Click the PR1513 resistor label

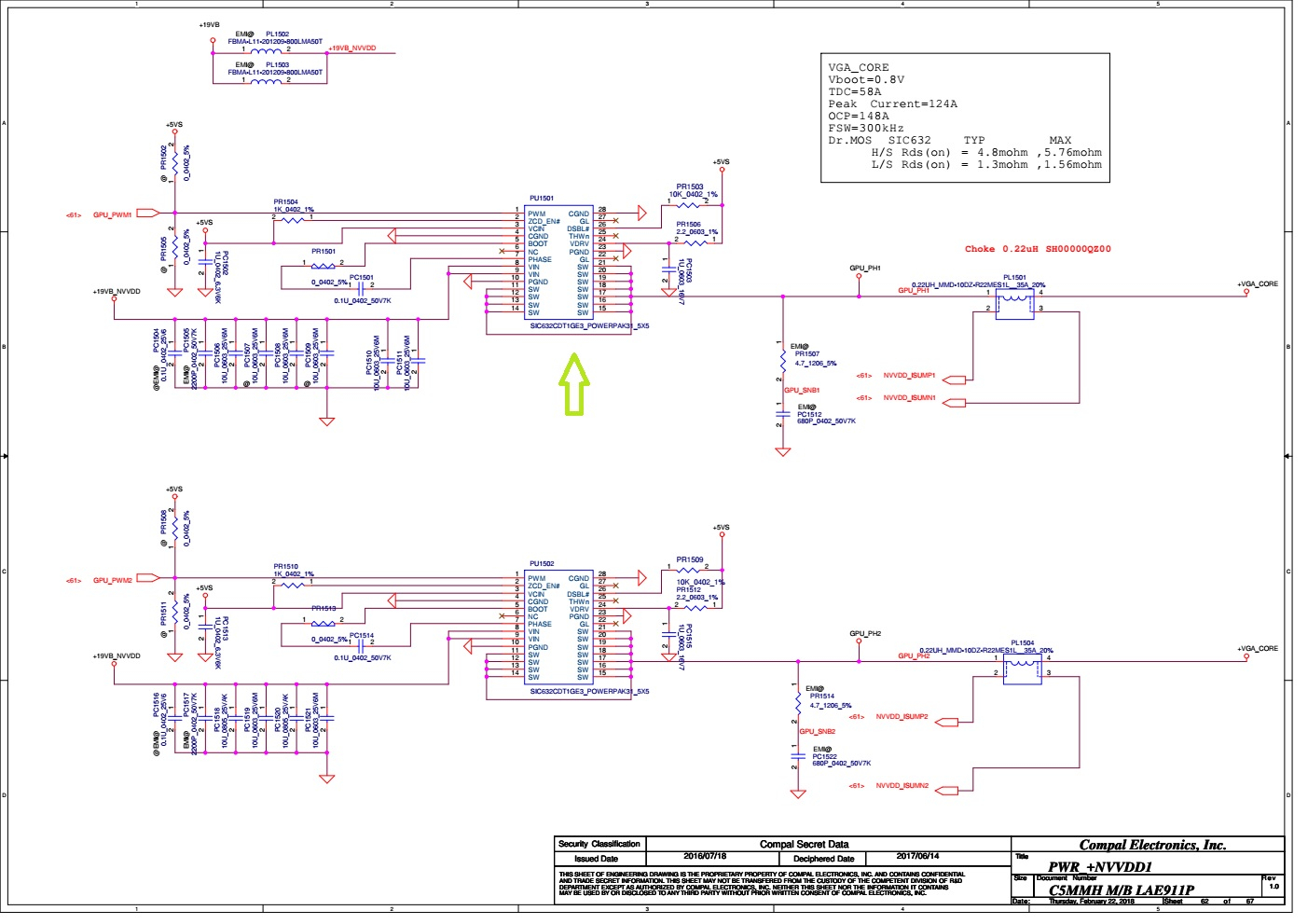[324, 609]
